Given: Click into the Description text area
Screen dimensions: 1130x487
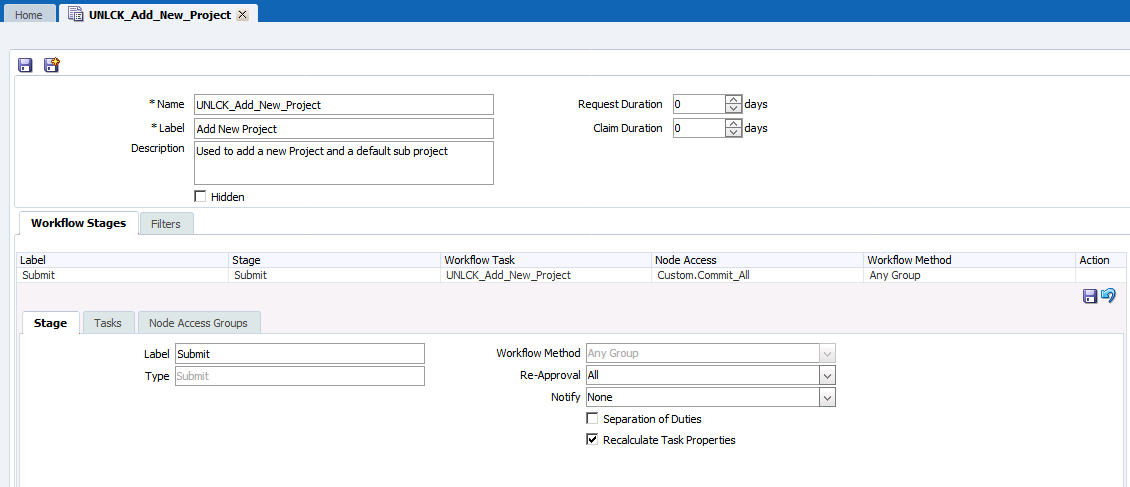Looking at the screenshot, I should [344, 163].
